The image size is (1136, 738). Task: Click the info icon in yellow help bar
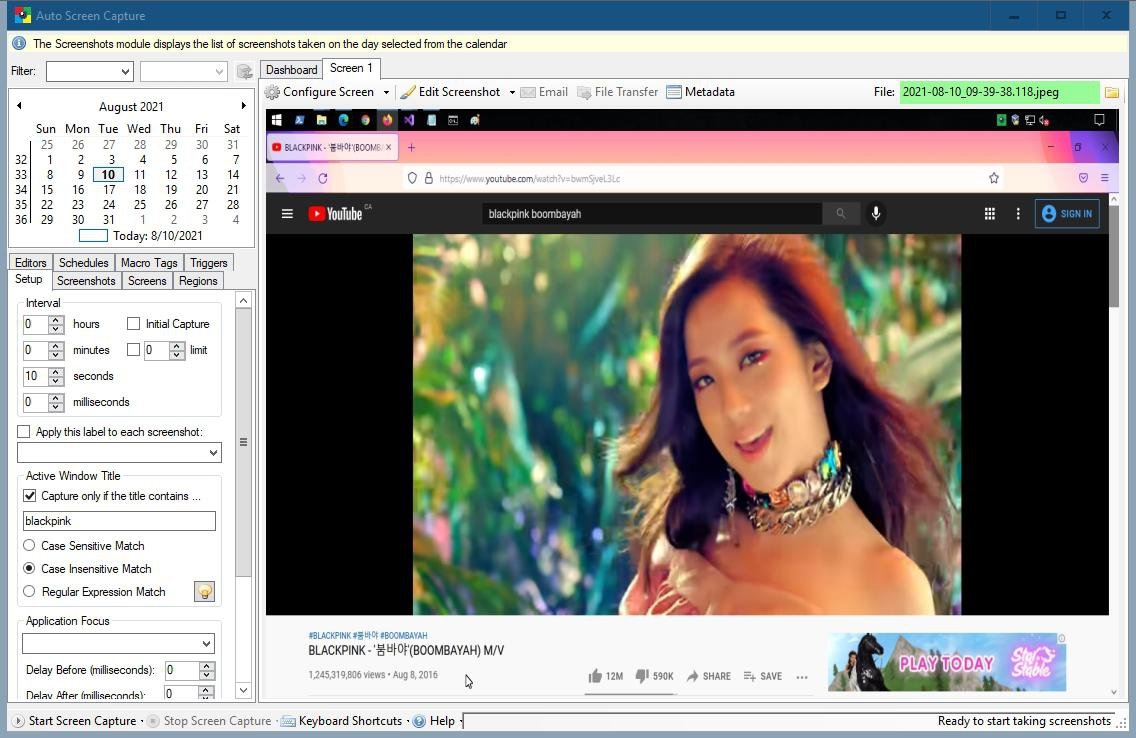point(20,43)
